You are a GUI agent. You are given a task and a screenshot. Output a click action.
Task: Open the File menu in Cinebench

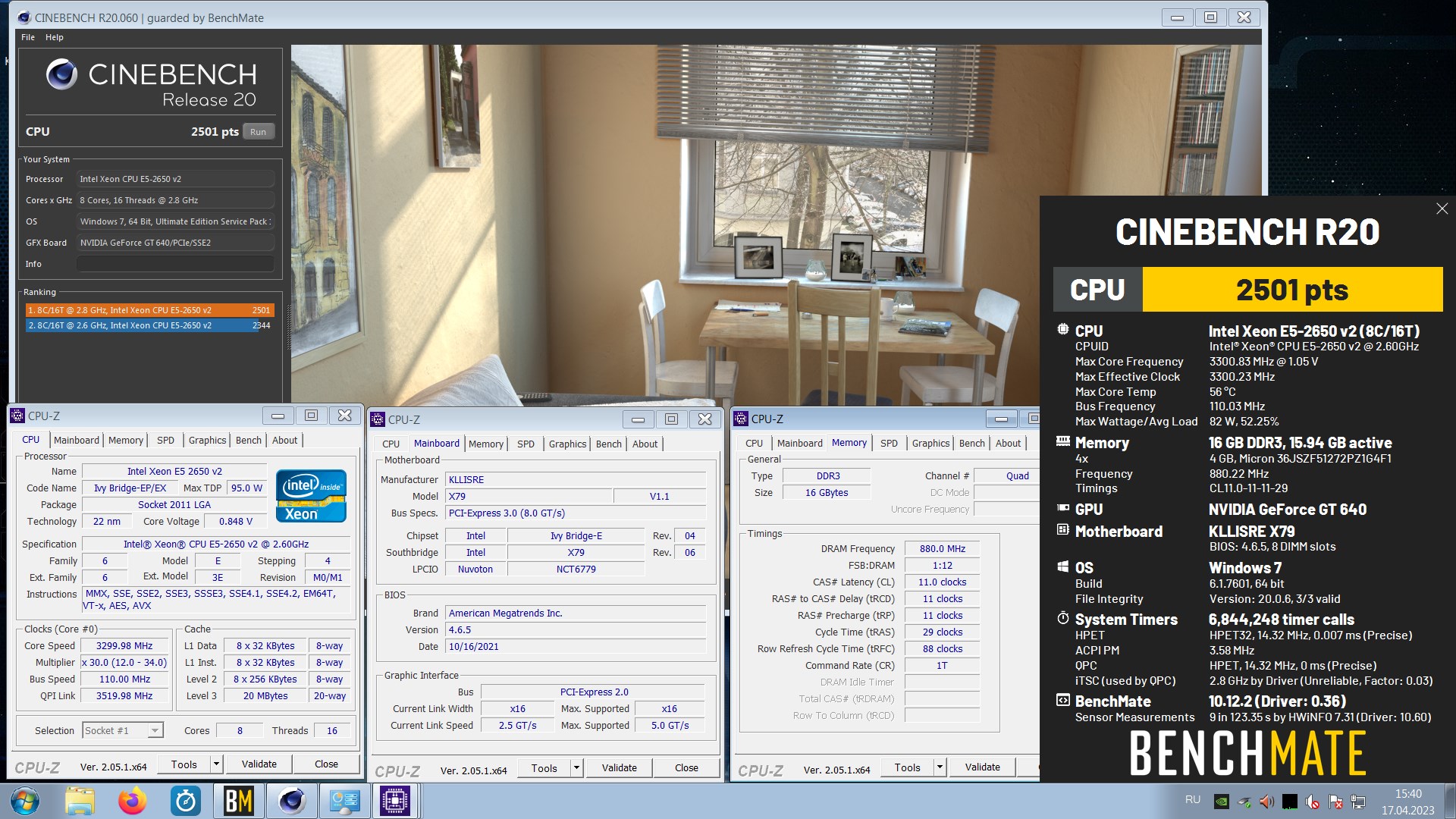pyautogui.click(x=28, y=37)
